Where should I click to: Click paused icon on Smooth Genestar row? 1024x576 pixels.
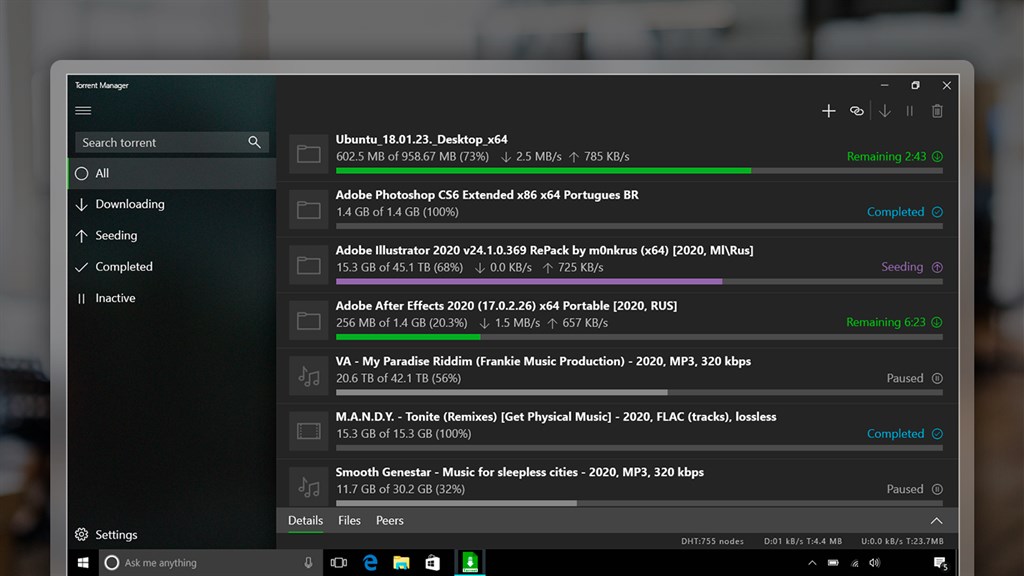click(x=937, y=489)
